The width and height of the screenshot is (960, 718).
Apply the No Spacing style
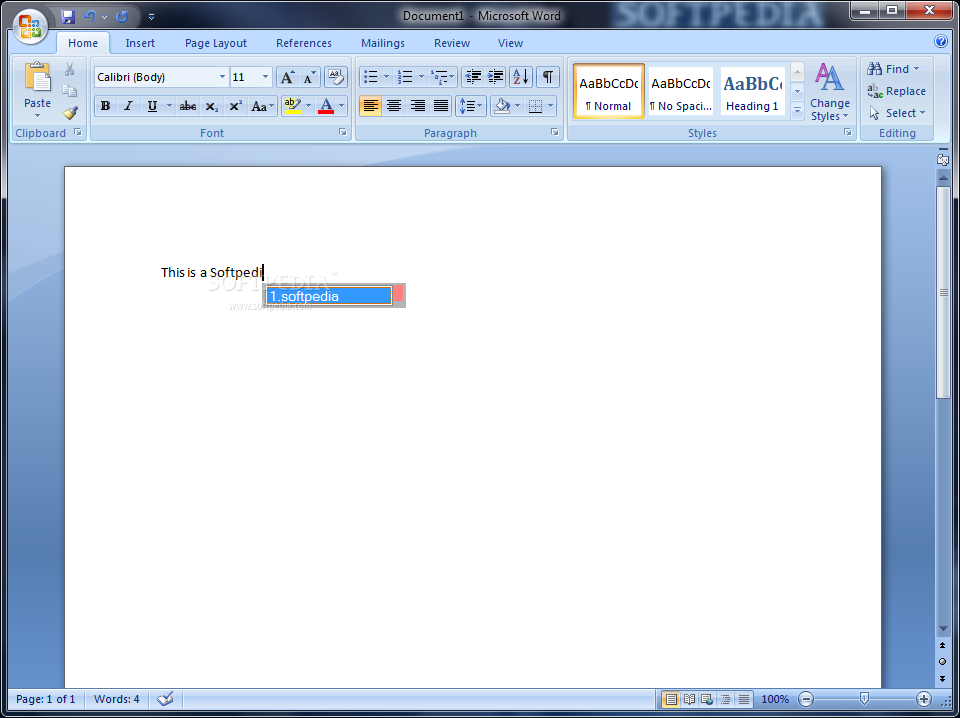[x=680, y=92]
